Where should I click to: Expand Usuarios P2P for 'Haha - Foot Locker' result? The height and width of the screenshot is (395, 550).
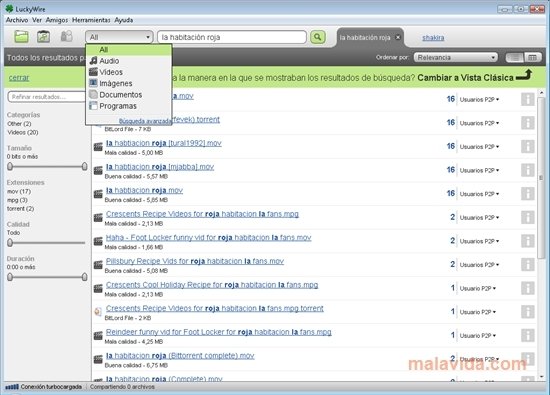tap(479, 241)
